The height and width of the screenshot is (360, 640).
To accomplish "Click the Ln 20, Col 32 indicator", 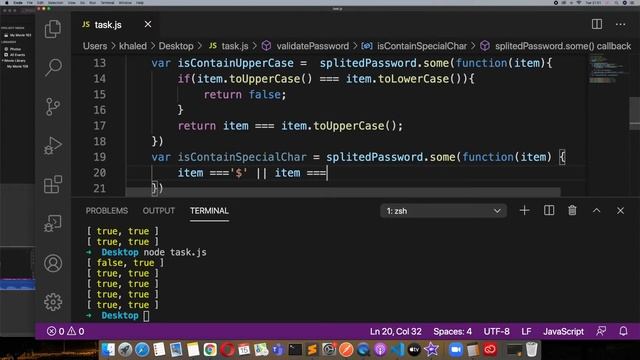I will 396,331.
